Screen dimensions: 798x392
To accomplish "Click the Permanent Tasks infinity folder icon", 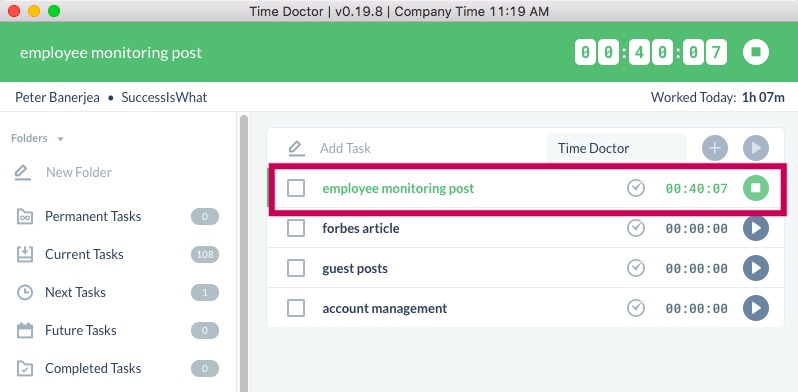I will pyautogui.click(x=25, y=216).
